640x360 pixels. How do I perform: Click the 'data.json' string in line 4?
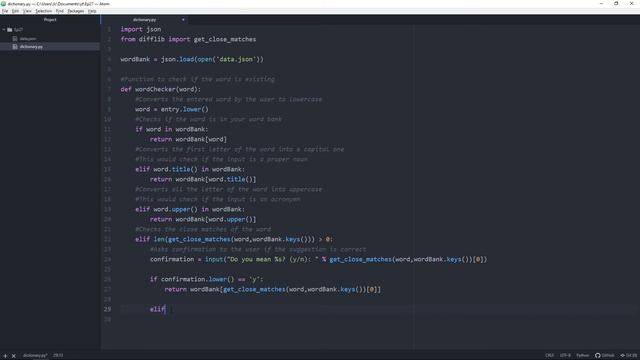point(236,59)
